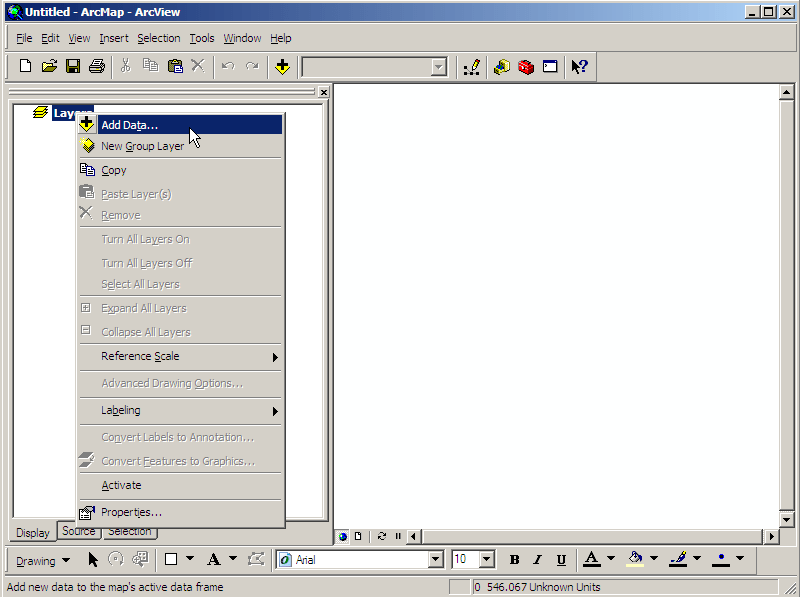Click the Add Data toolbar button
Viewport: 800px width, 597px height.
[x=282, y=66]
